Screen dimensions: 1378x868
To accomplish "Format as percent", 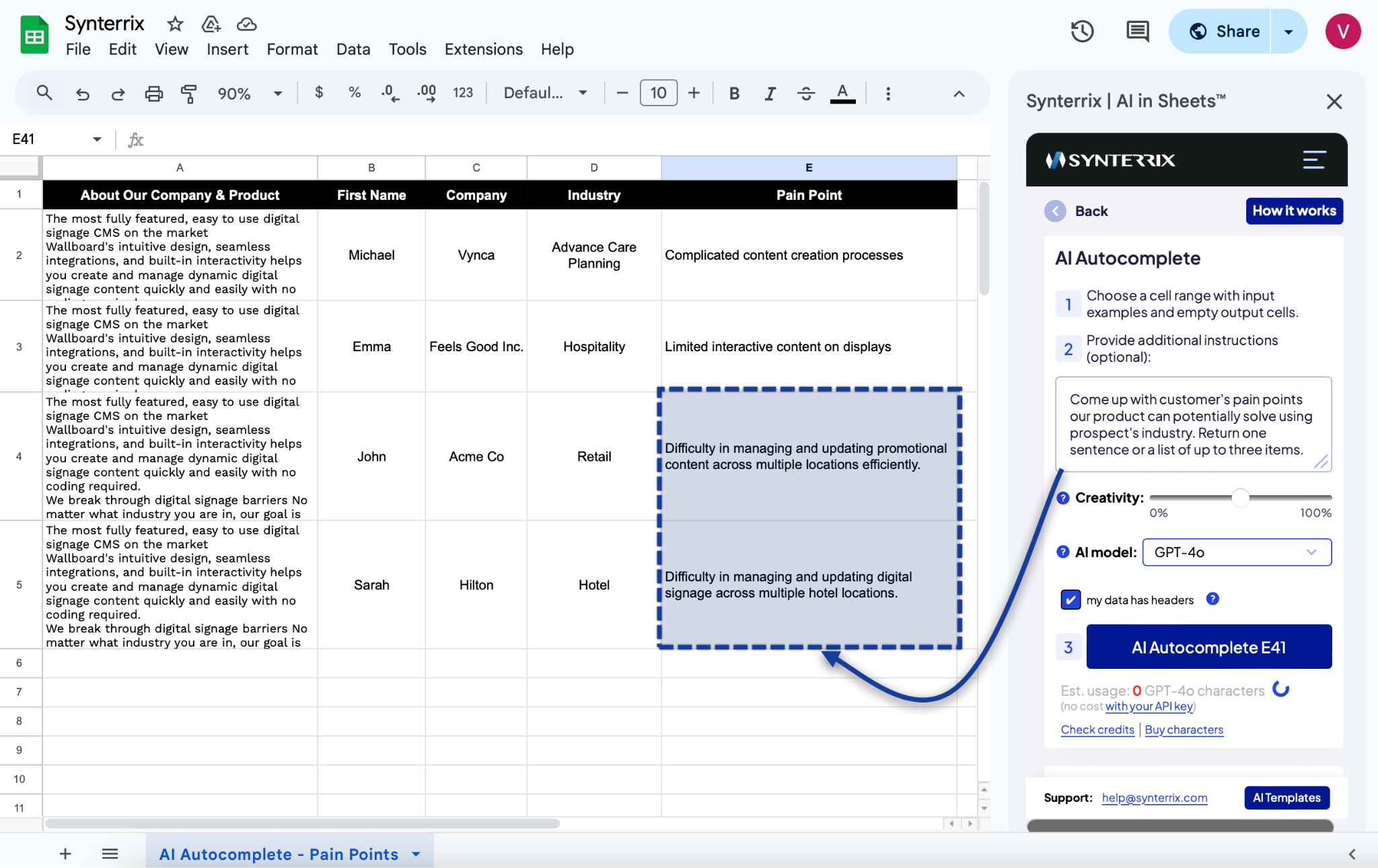I will [355, 93].
